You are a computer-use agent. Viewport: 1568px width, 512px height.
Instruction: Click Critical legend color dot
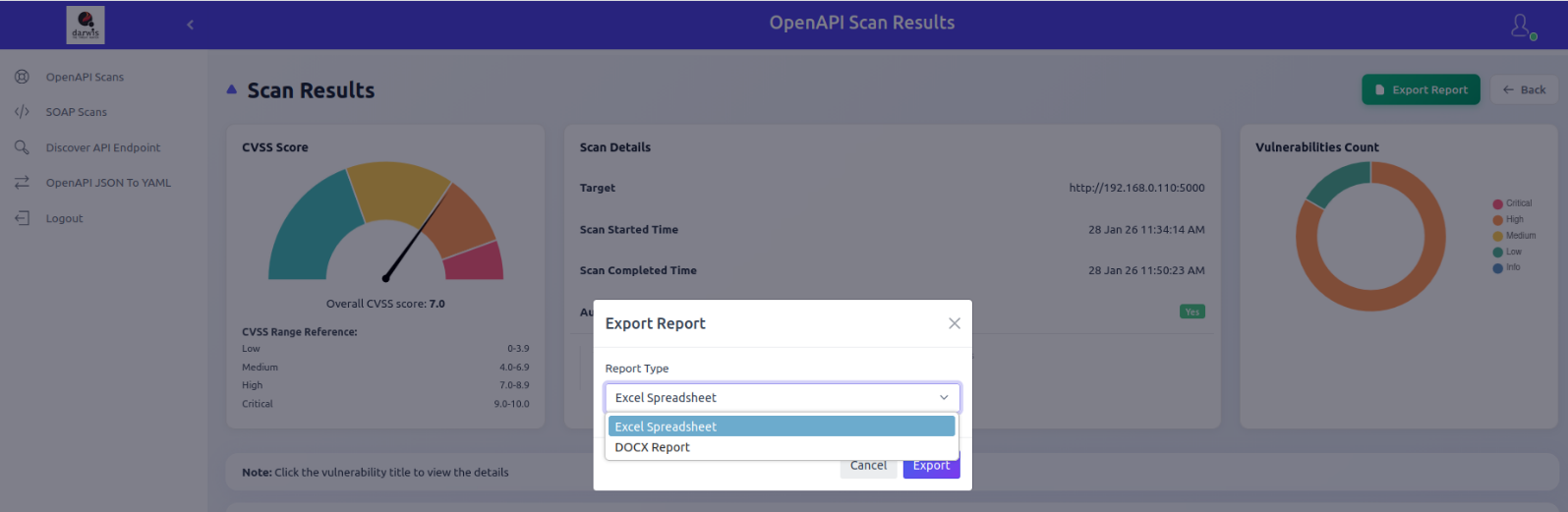[1497, 203]
